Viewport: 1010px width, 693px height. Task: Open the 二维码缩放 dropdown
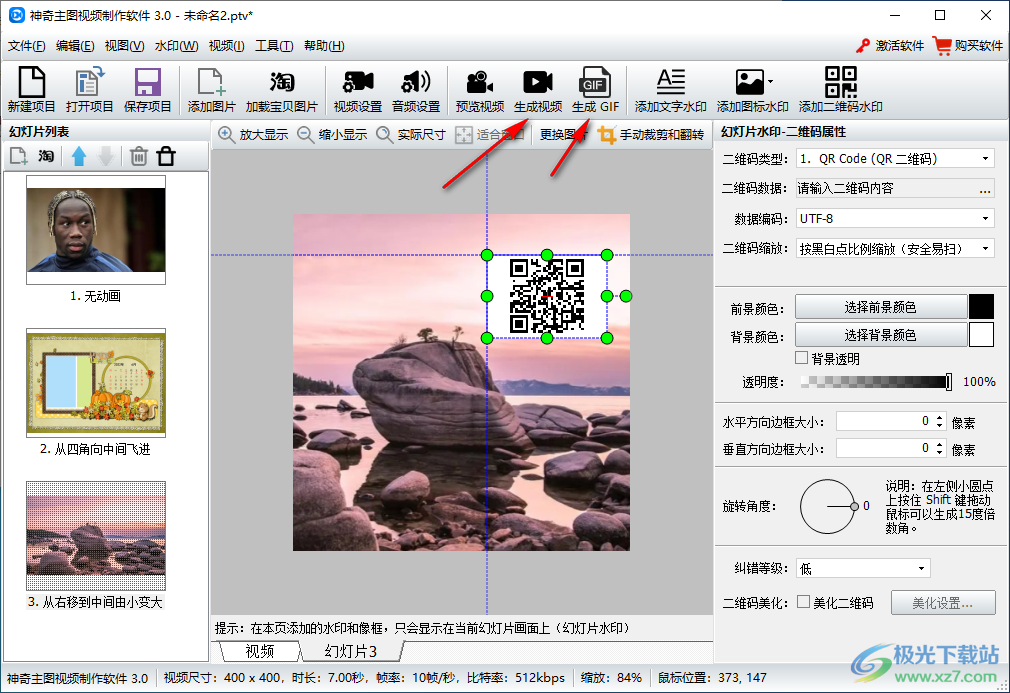985,249
